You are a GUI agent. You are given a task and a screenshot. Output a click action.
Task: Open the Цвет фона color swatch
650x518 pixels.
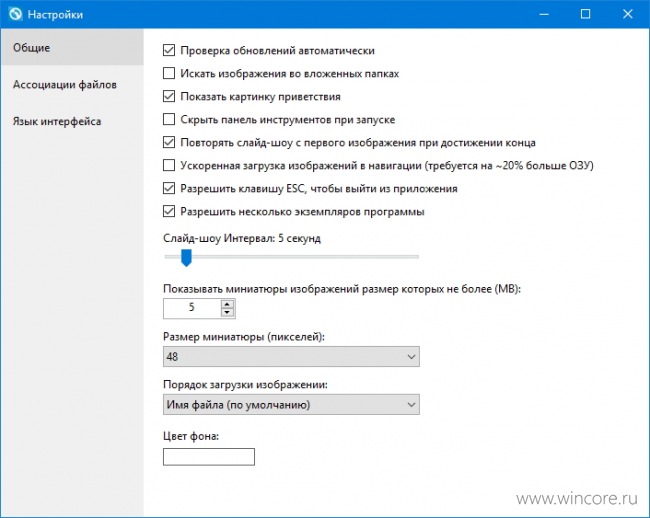(209, 457)
